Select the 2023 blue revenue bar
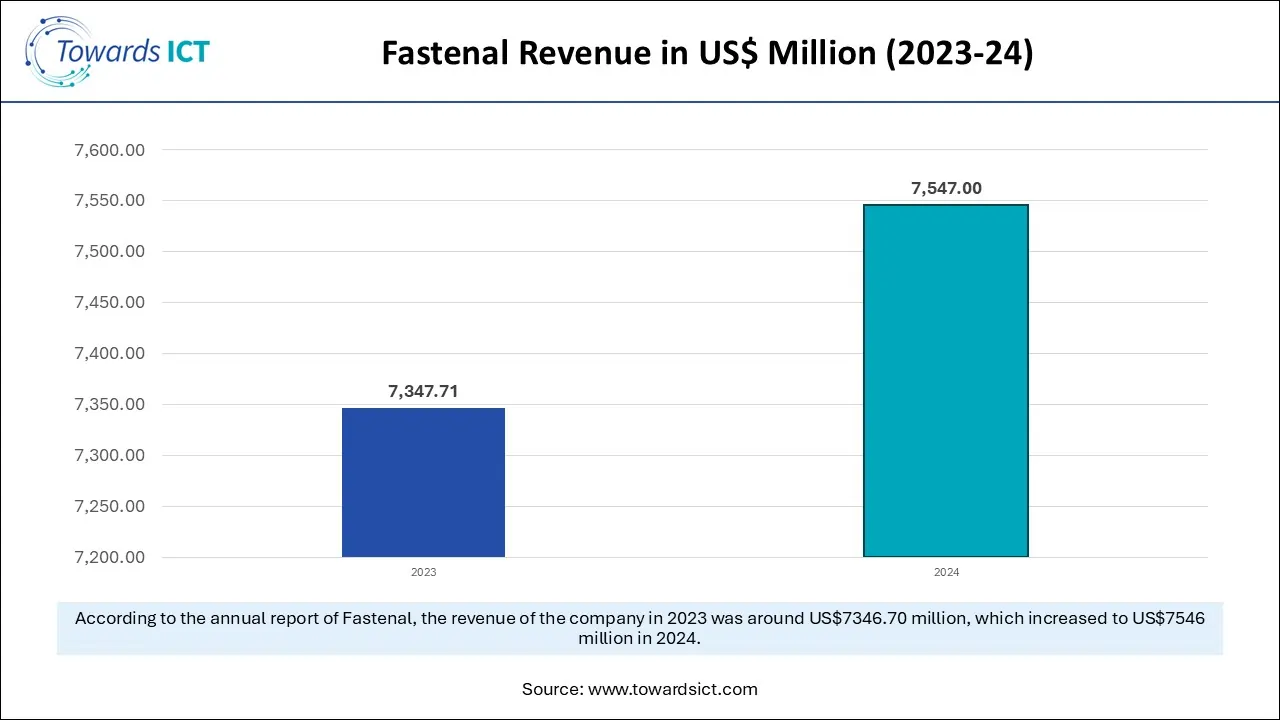 423,481
